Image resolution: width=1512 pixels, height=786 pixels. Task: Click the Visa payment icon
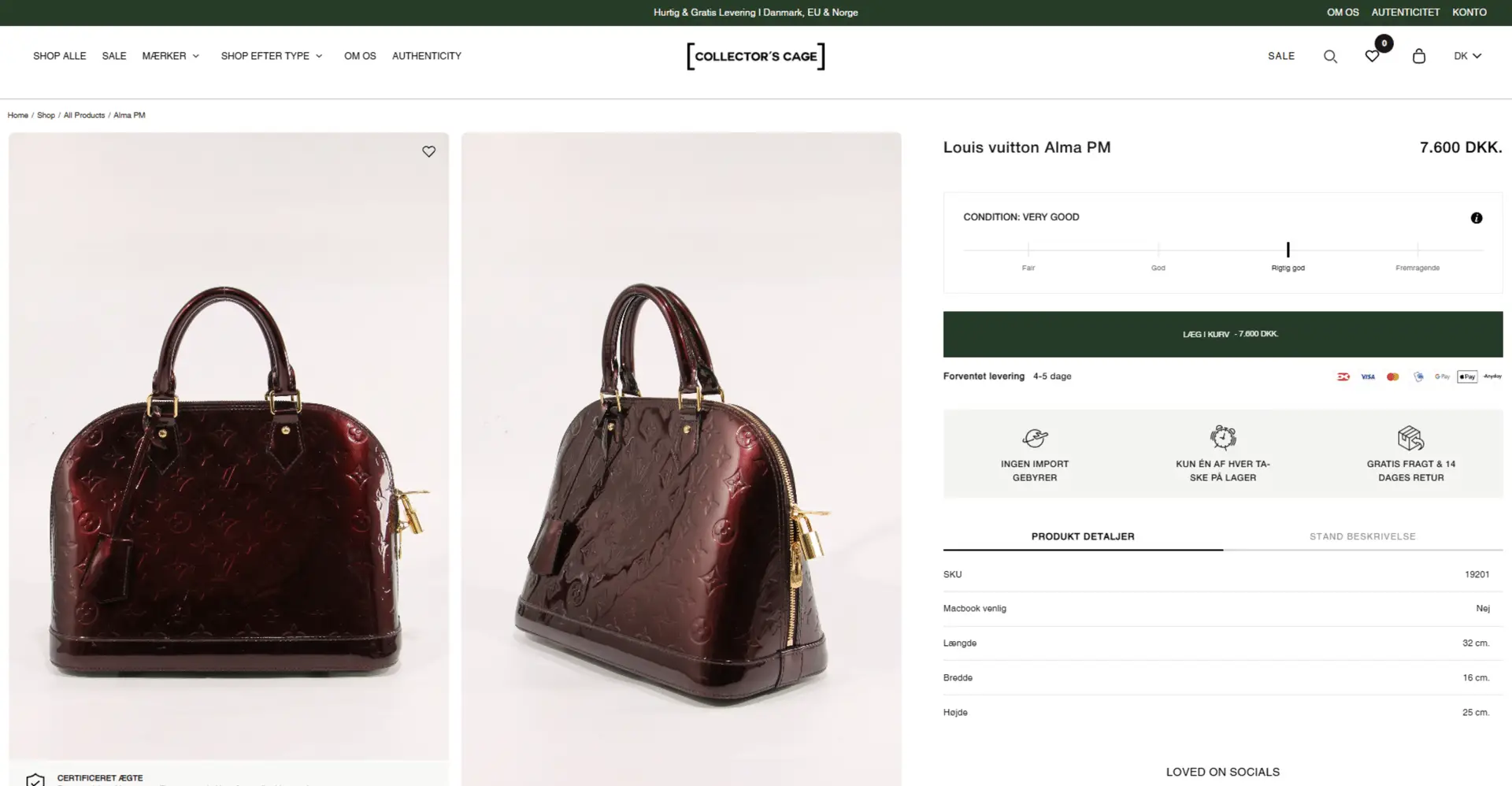pos(1368,377)
